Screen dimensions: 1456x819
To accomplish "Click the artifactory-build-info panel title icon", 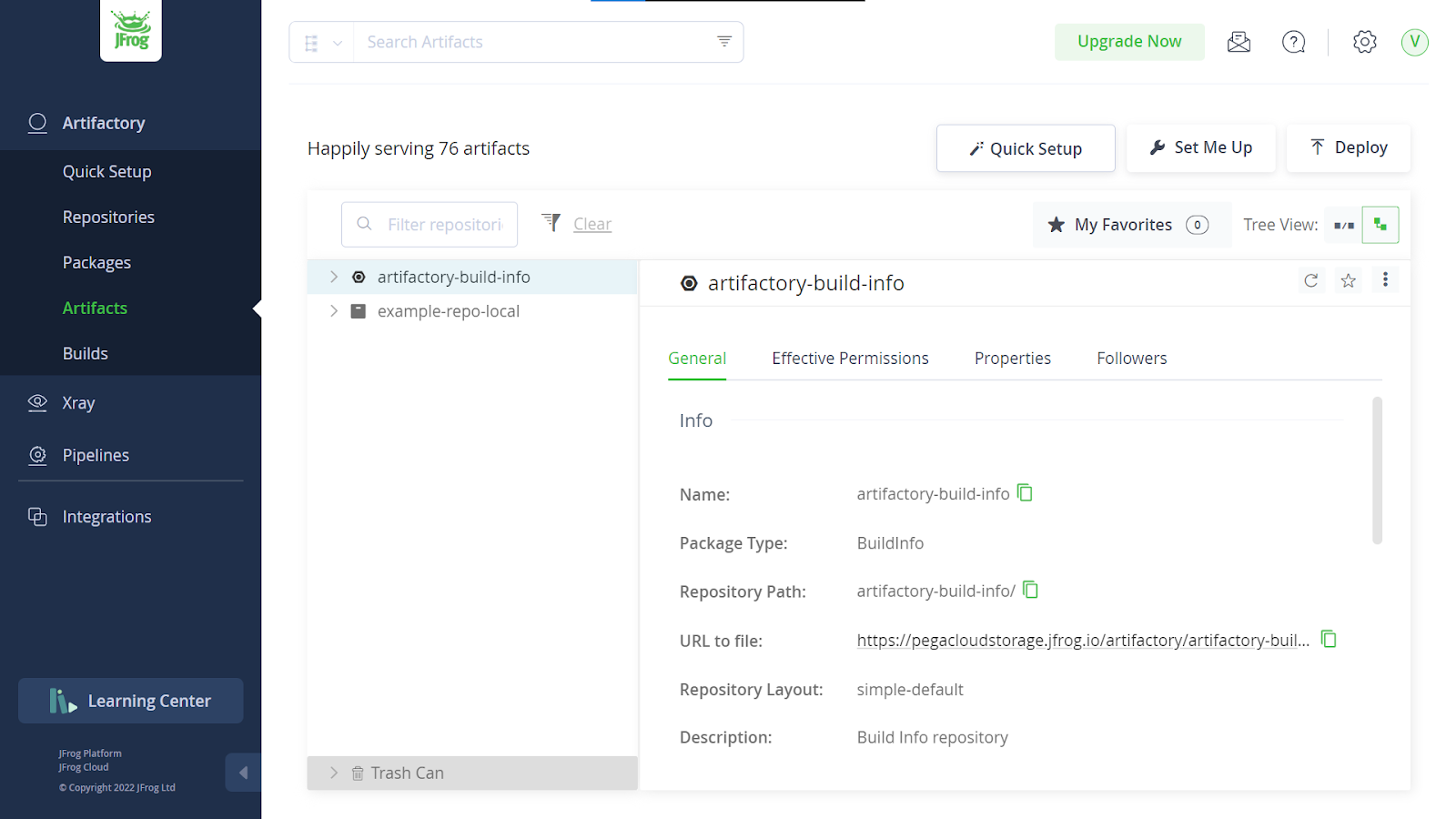I will 689,283.
